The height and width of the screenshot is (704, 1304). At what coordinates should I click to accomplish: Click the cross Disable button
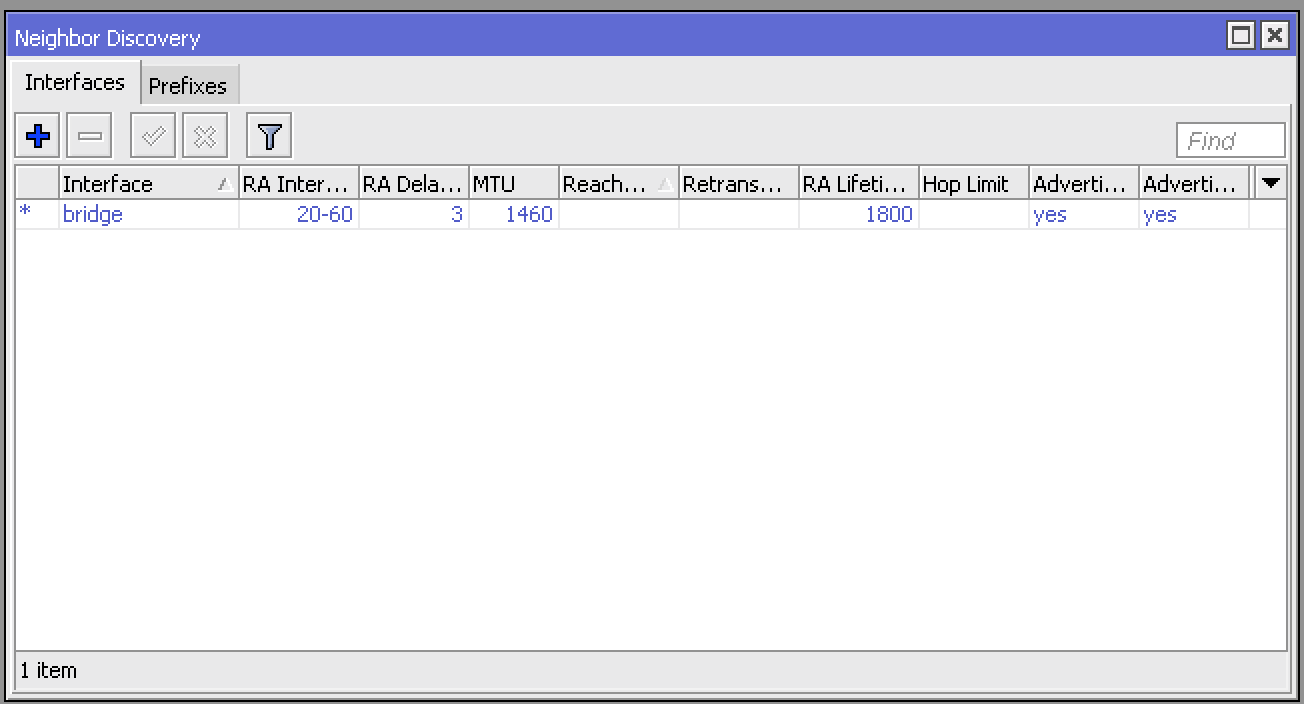pos(205,136)
